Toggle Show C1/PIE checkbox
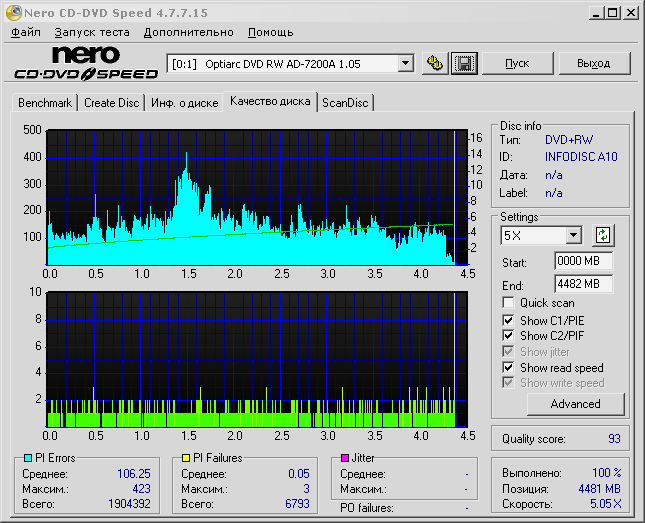645x523 pixels. tap(510, 320)
